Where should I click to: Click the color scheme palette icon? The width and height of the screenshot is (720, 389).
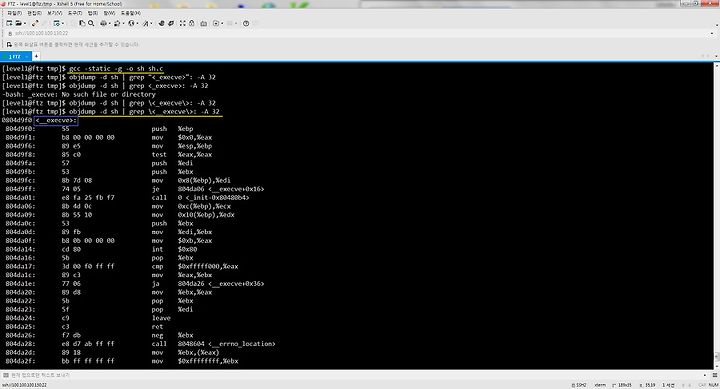click(117, 23)
